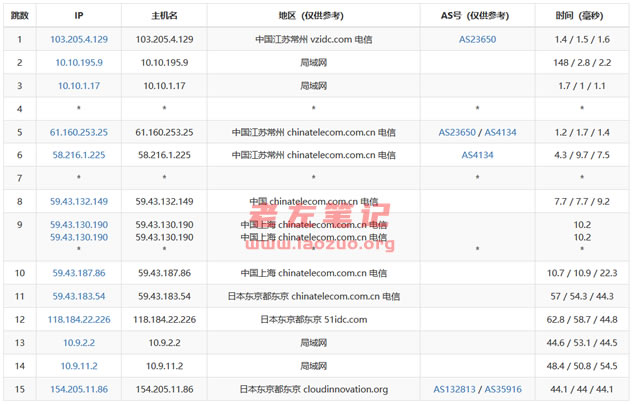Open AS23650 link in hop 1 row
The height and width of the screenshot is (404, 632).
(478, 40)
